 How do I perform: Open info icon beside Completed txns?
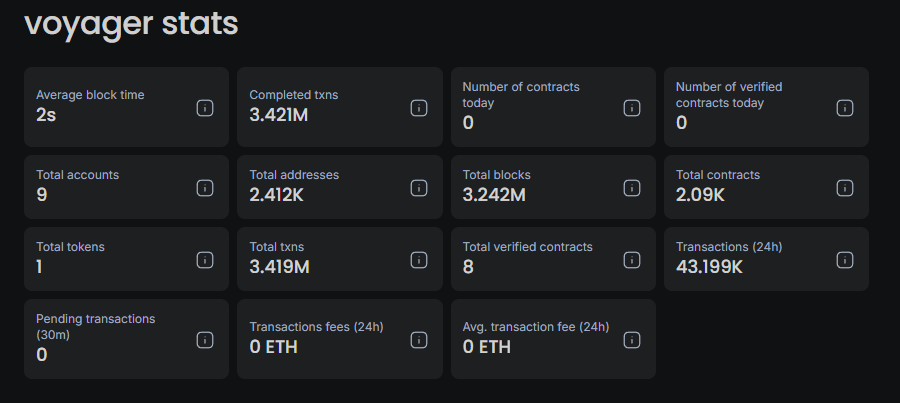419,108
